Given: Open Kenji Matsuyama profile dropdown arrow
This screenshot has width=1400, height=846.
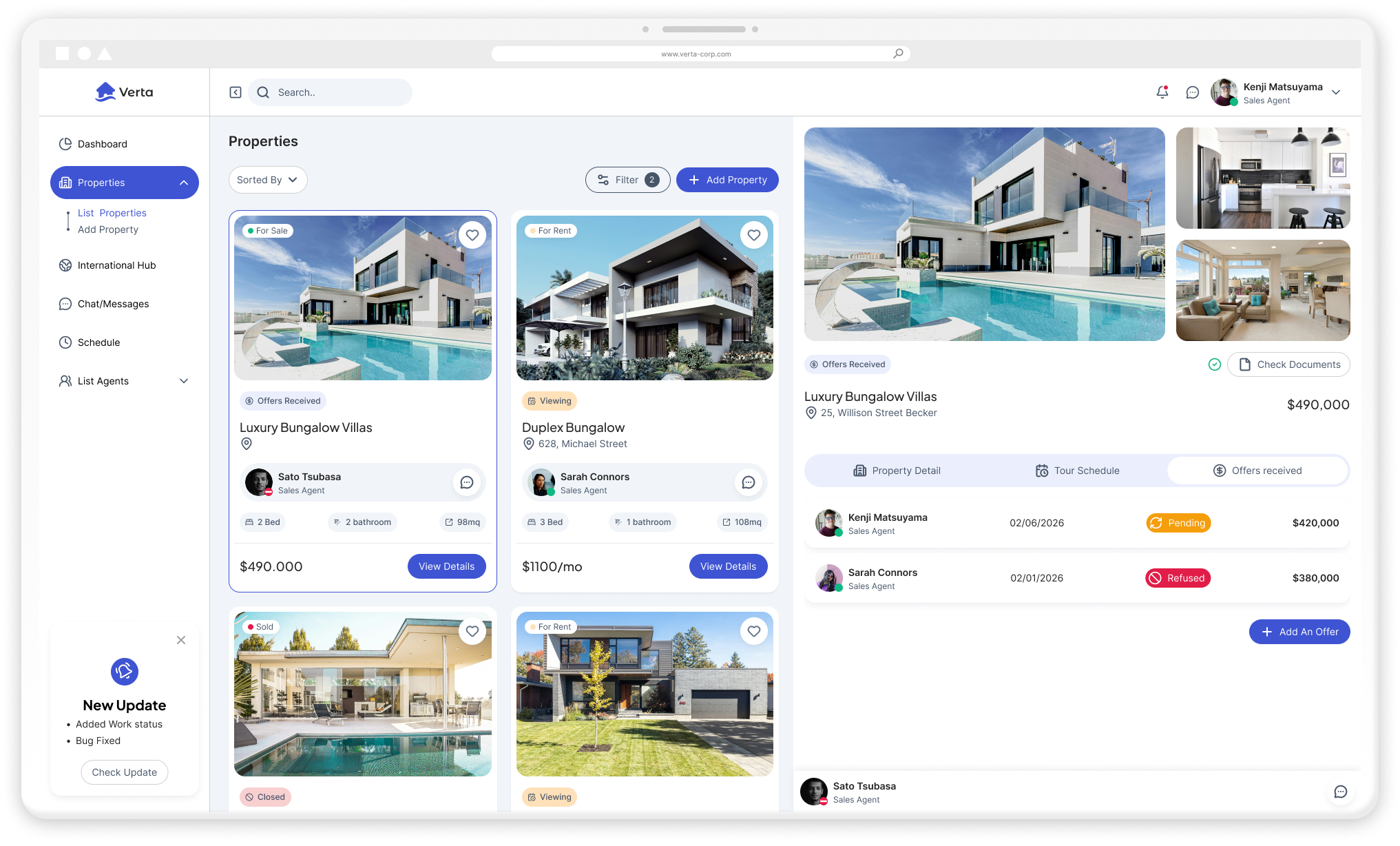Looking at the screenshot, I should 1336,92.
